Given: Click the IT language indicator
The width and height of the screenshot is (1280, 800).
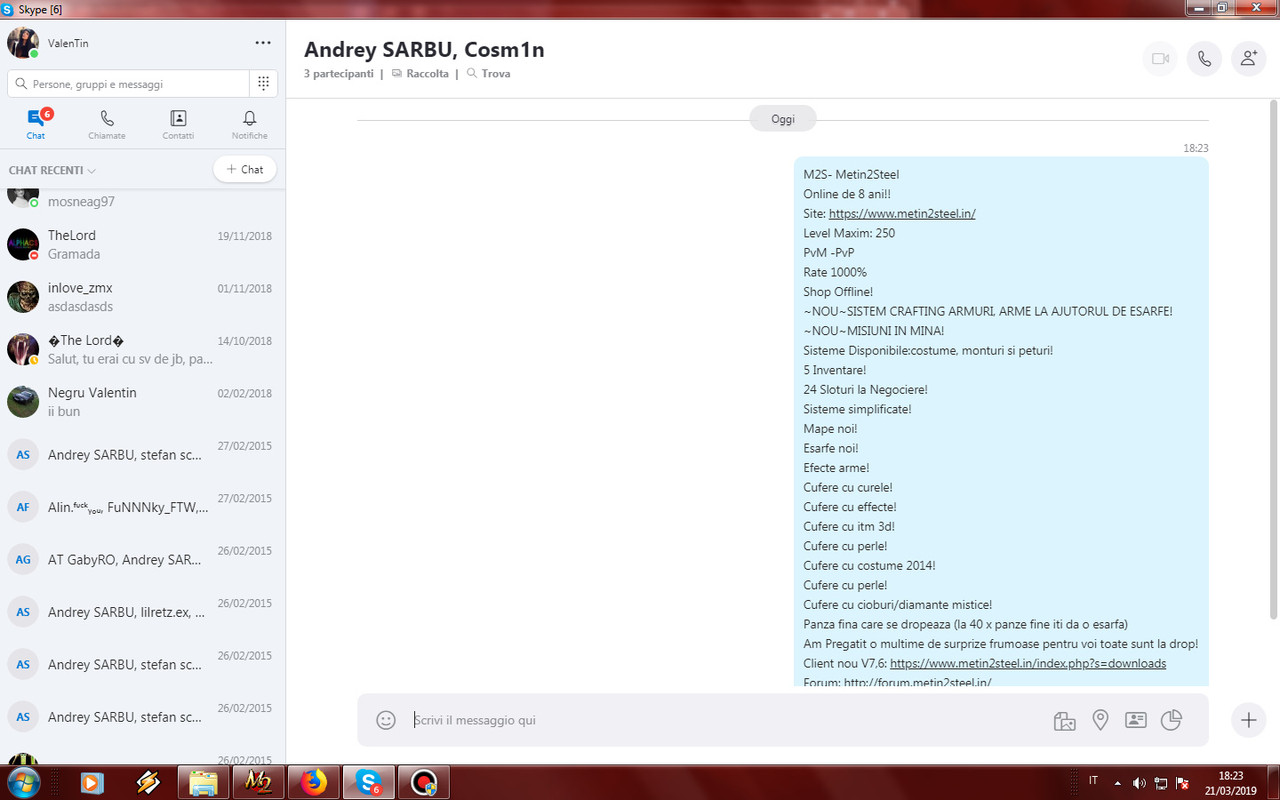Looking at the screenshot, I should point(1093,780).
